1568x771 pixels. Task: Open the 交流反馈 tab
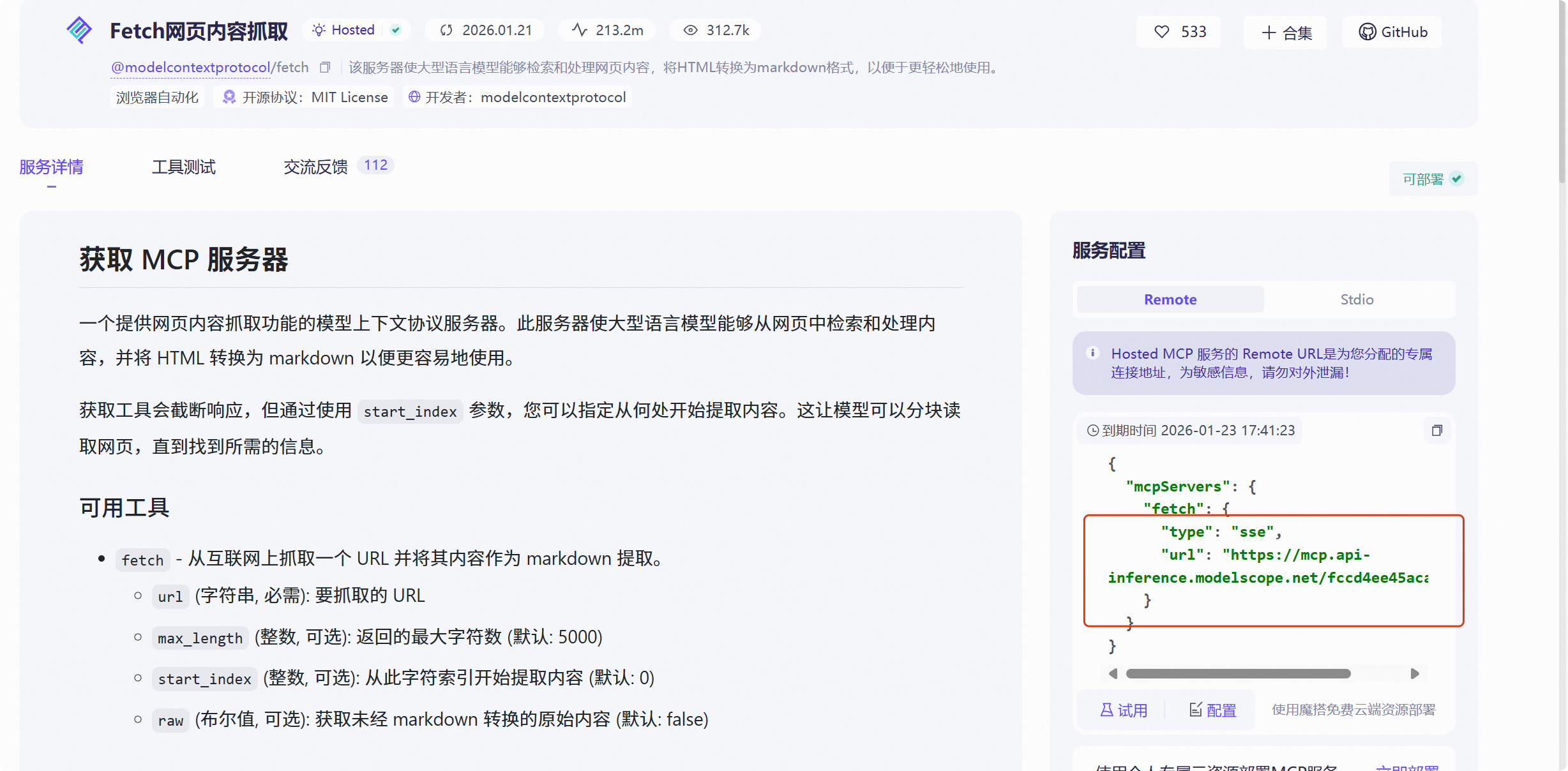(x=315, y=167)
